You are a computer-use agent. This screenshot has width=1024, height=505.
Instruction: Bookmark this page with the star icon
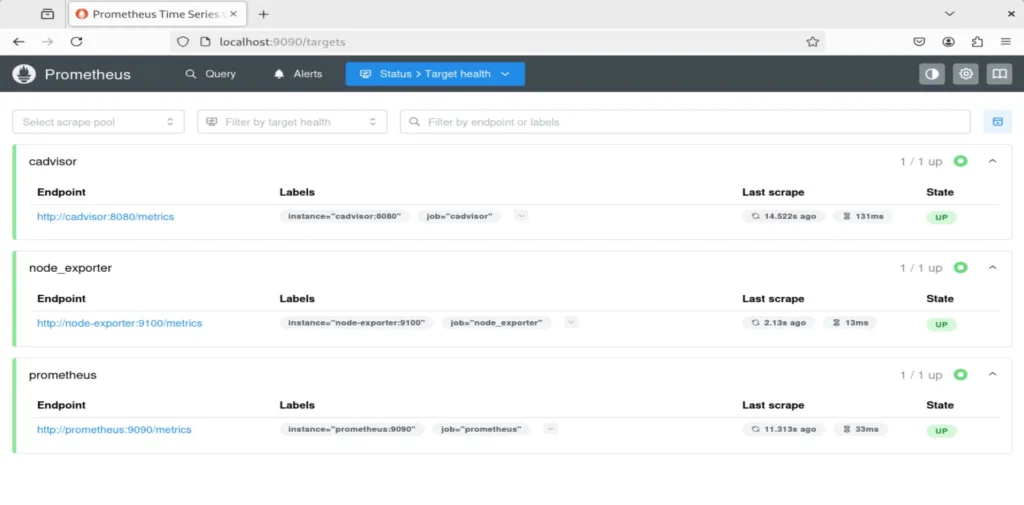tap(813, 42)
